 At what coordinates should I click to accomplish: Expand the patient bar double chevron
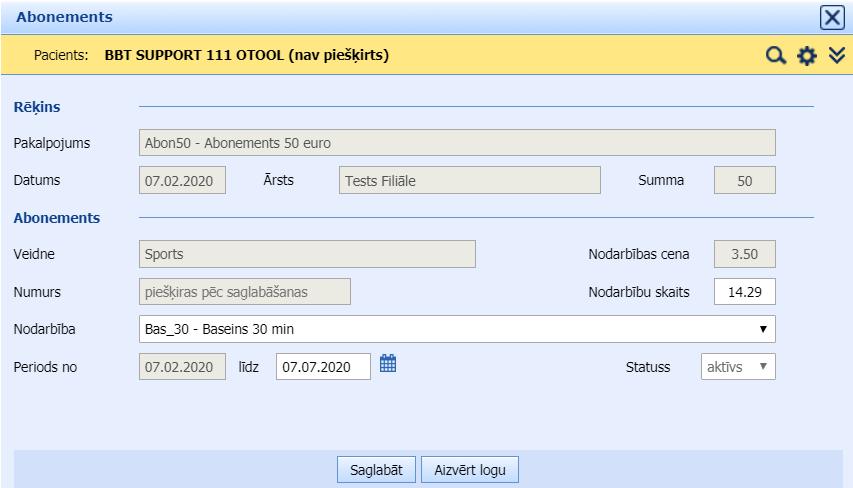(837, 56)
